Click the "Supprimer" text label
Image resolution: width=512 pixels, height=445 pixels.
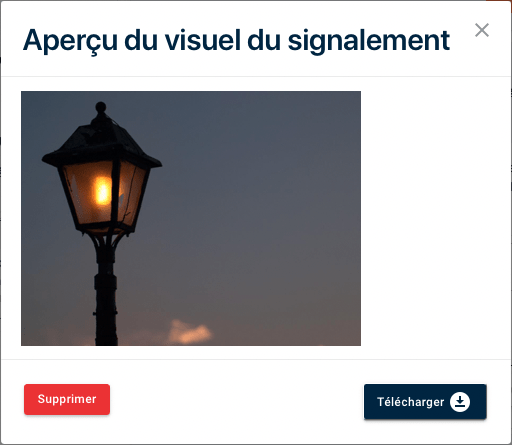tap(67, 399)
